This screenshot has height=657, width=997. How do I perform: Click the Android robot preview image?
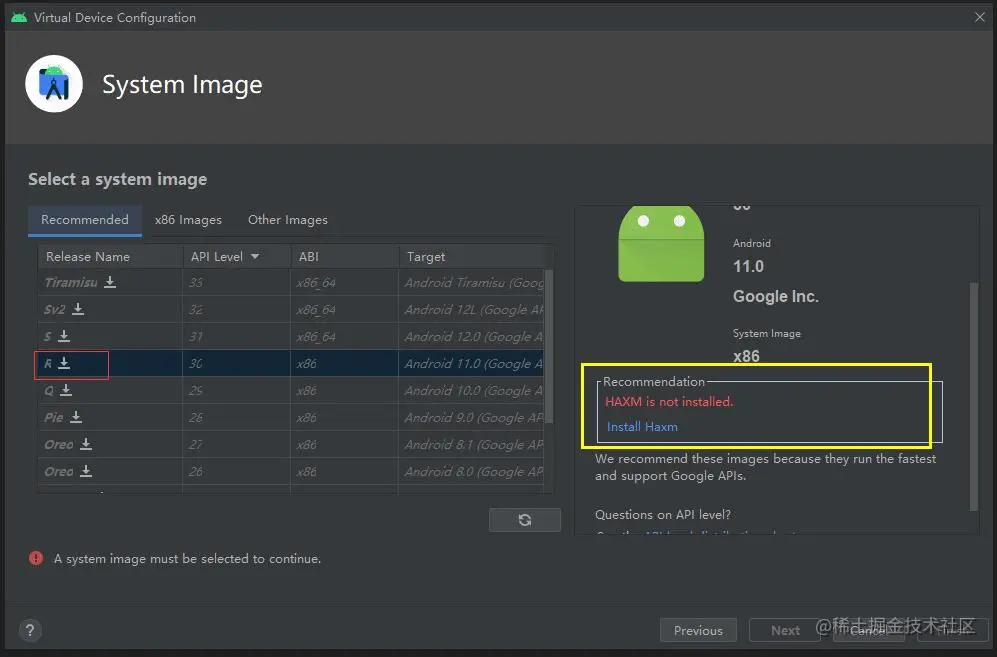[x=661, y=244]
